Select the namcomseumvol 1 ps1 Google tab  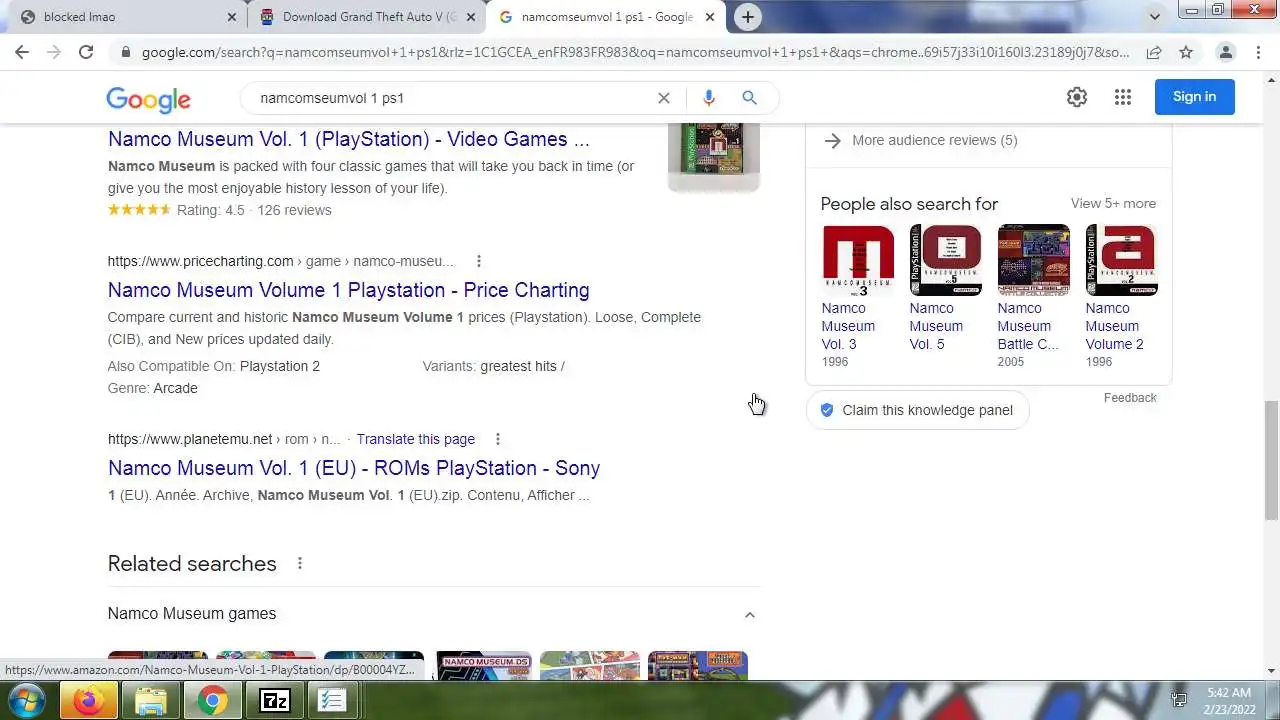tap(605, 17)
